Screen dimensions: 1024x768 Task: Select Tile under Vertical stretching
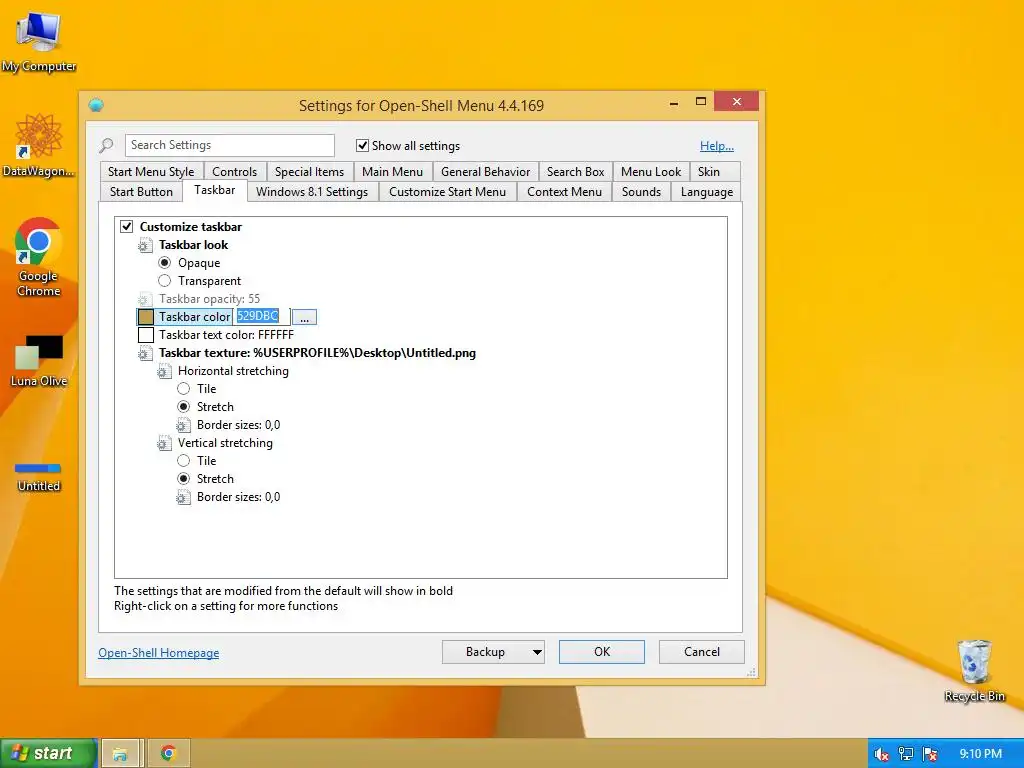pyautogui.click(x=184, y=460)
